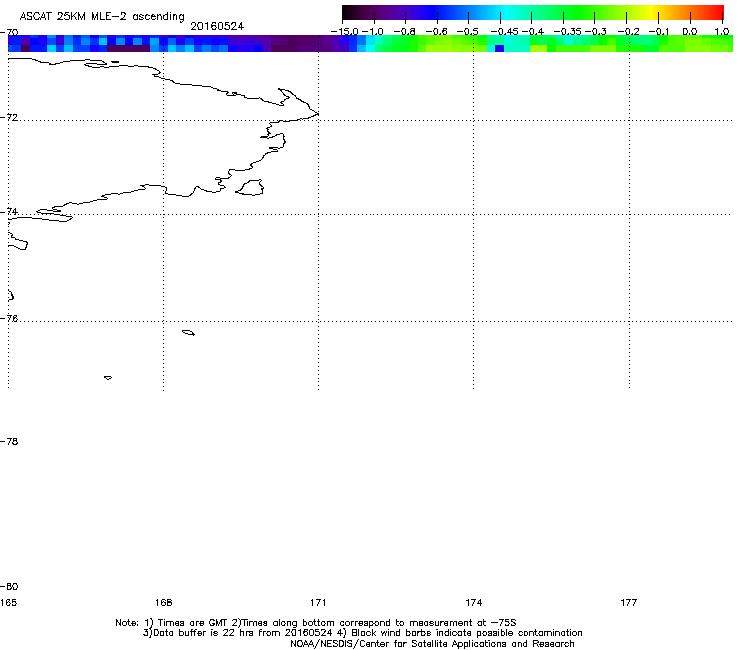Click the -15.0 color scale label
The height and width of the screenshot is (650, 740).
pyautogui.click(x=345, y=32)
